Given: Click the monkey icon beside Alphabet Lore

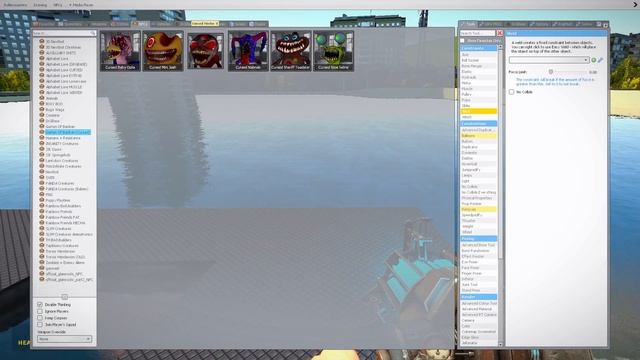Looking at the screenshot, I should pos(42,58).
